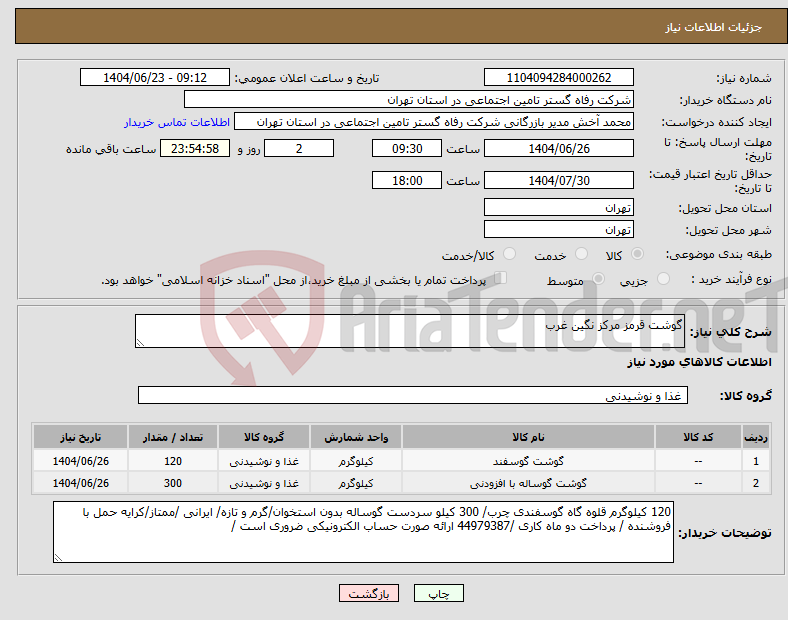788x620 pixels.
Task: Click the resize grip of توضیحات خریدار textarea
Action: 58,557
